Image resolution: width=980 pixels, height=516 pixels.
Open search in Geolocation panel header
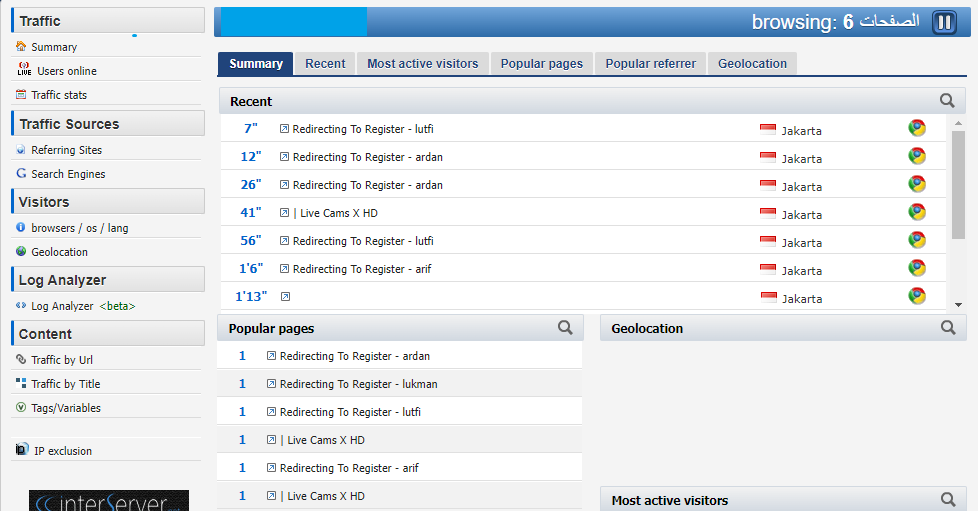(948, 328)
